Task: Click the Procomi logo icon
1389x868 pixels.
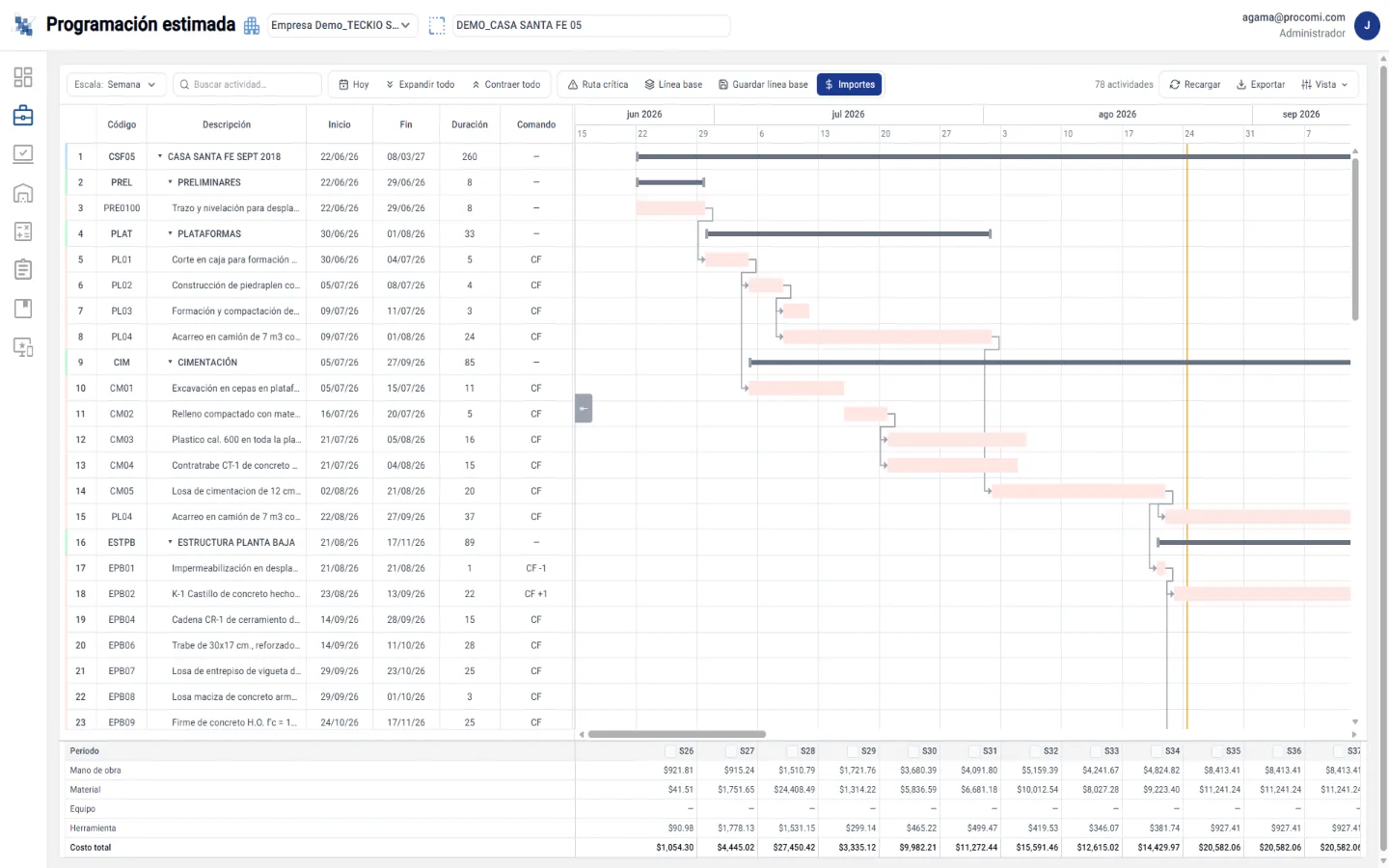Action: (x=24, y=25)
